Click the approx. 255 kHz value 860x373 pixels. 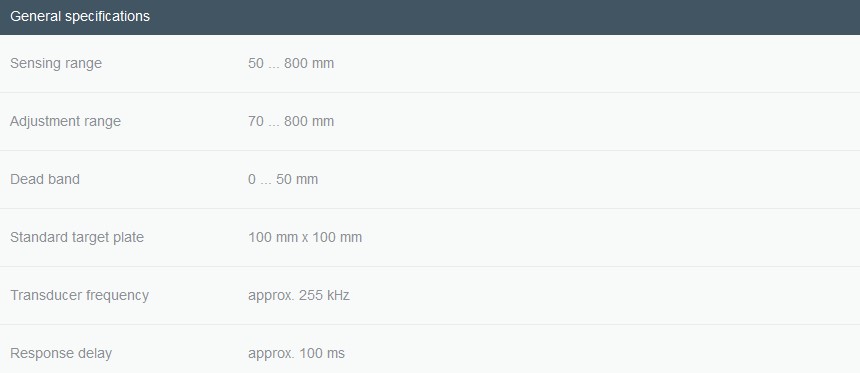coord(299,296)
